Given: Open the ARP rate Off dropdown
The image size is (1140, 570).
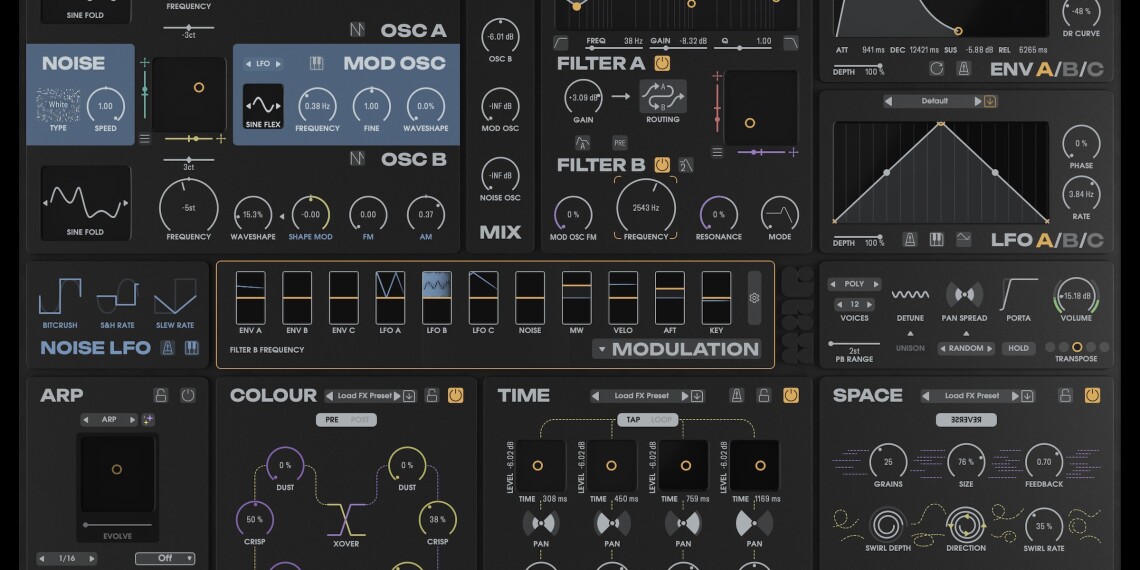Looking at the screenshot, I should click(x=165, y=559).
